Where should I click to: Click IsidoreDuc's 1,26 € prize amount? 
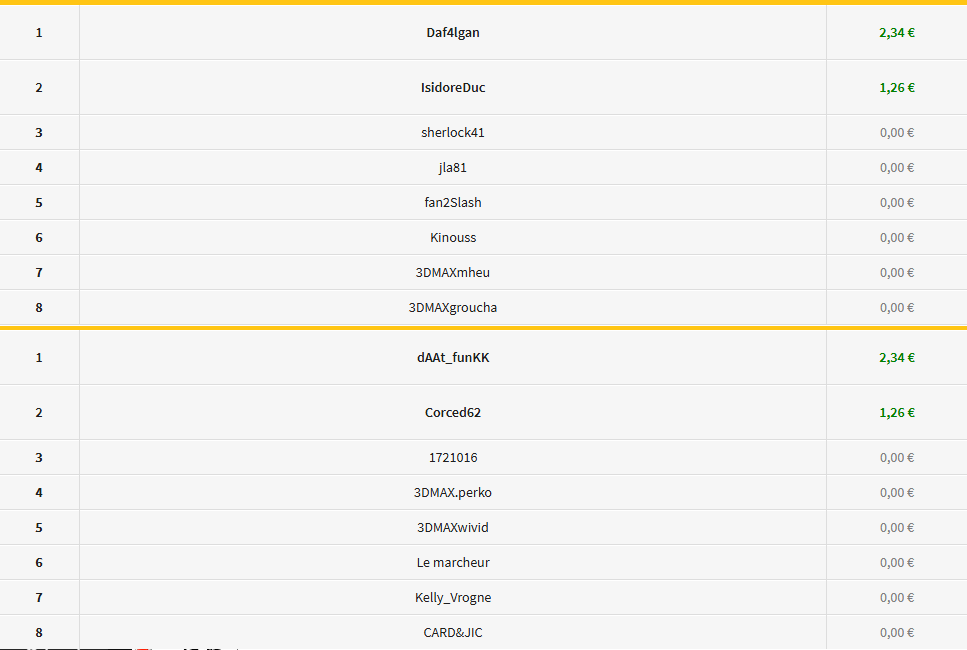(897, 88)
